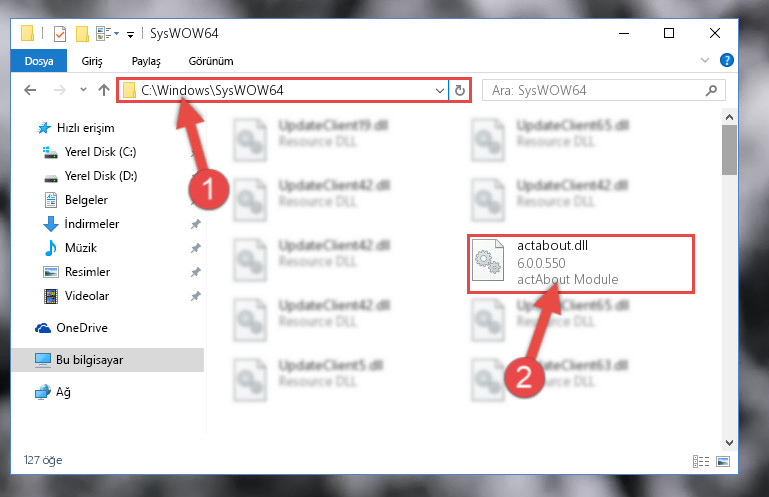Go up one folder level
This screenshot has width=769, height=497.
tap(103, 90)
